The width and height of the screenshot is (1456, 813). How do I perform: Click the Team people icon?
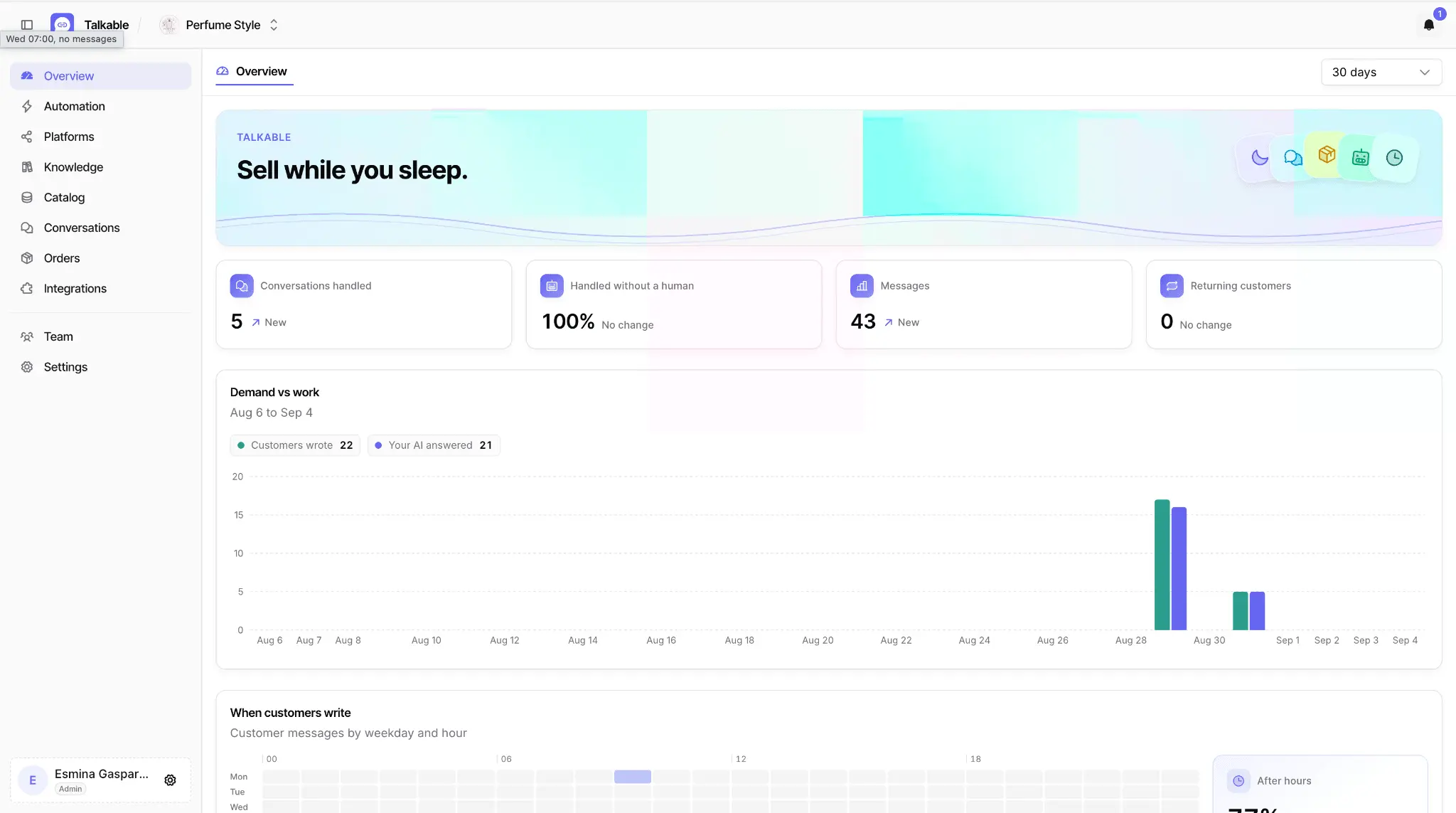coord(27,336)
